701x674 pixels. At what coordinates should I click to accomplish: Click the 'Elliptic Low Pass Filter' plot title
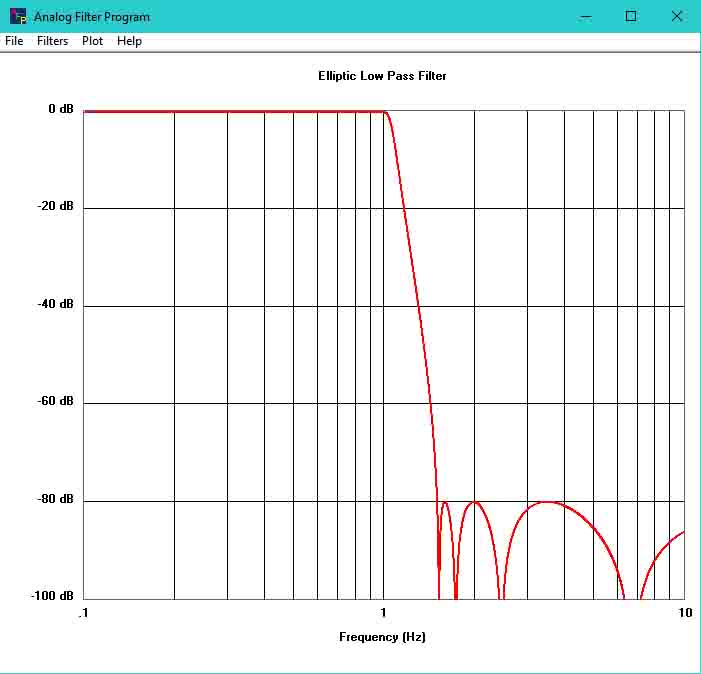point(382,76)
